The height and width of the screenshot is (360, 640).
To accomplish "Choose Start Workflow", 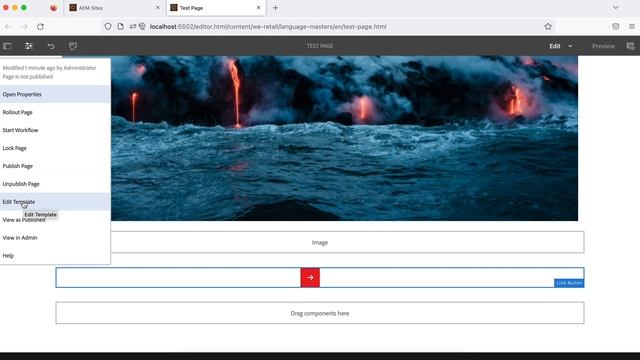I will 55,130.
